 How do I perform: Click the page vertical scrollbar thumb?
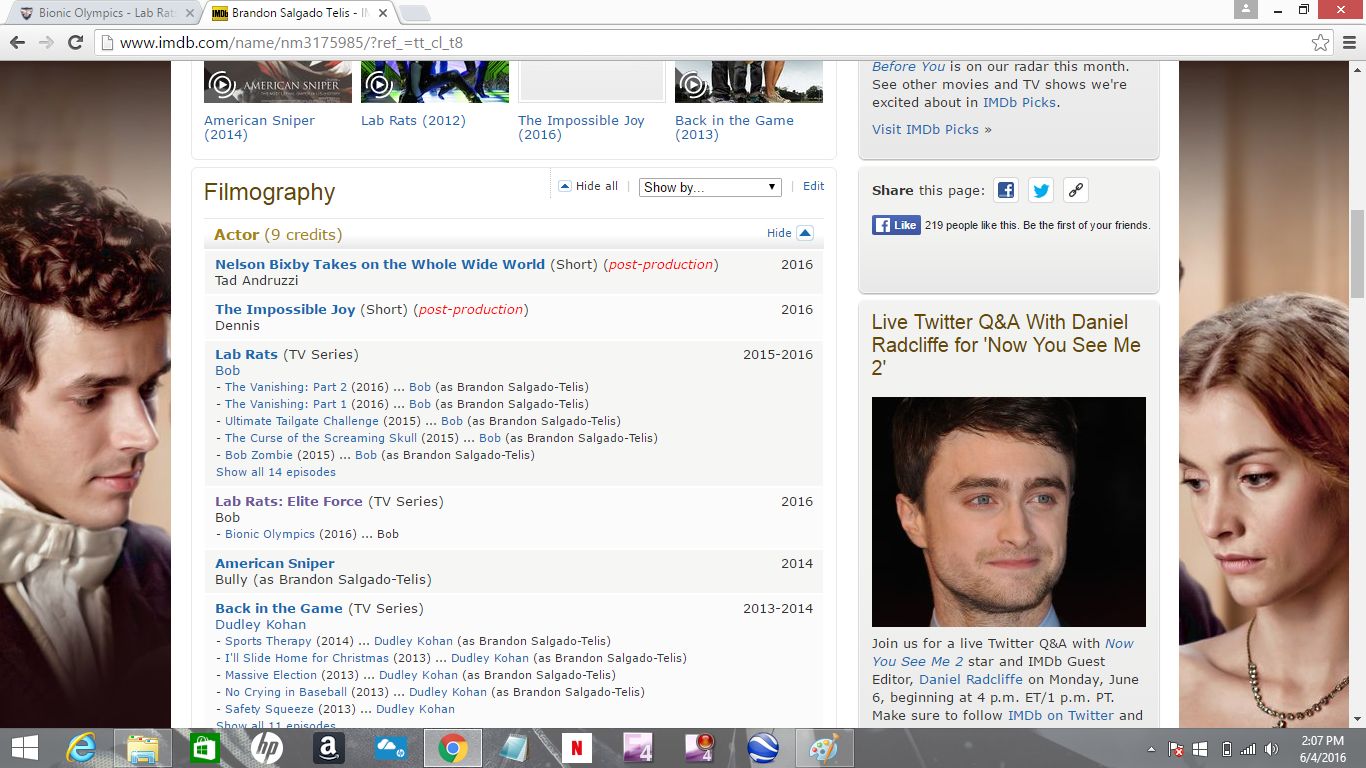(x=1357, y=253)
